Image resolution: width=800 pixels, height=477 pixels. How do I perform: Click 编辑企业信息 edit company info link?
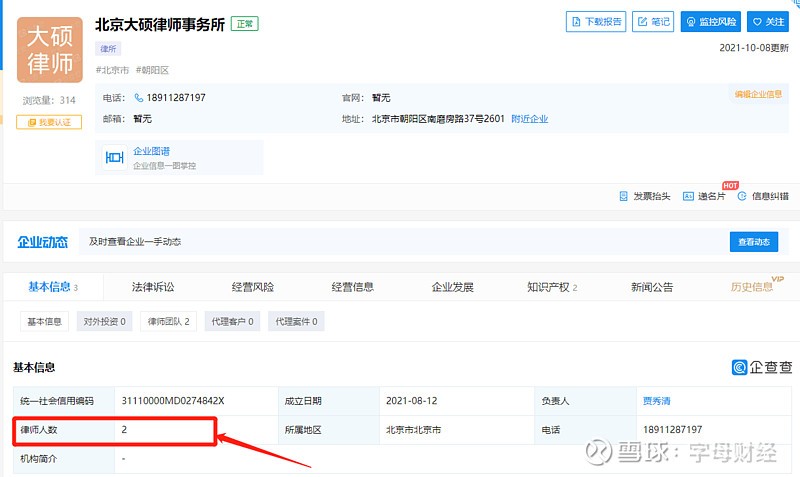[758, 95]
